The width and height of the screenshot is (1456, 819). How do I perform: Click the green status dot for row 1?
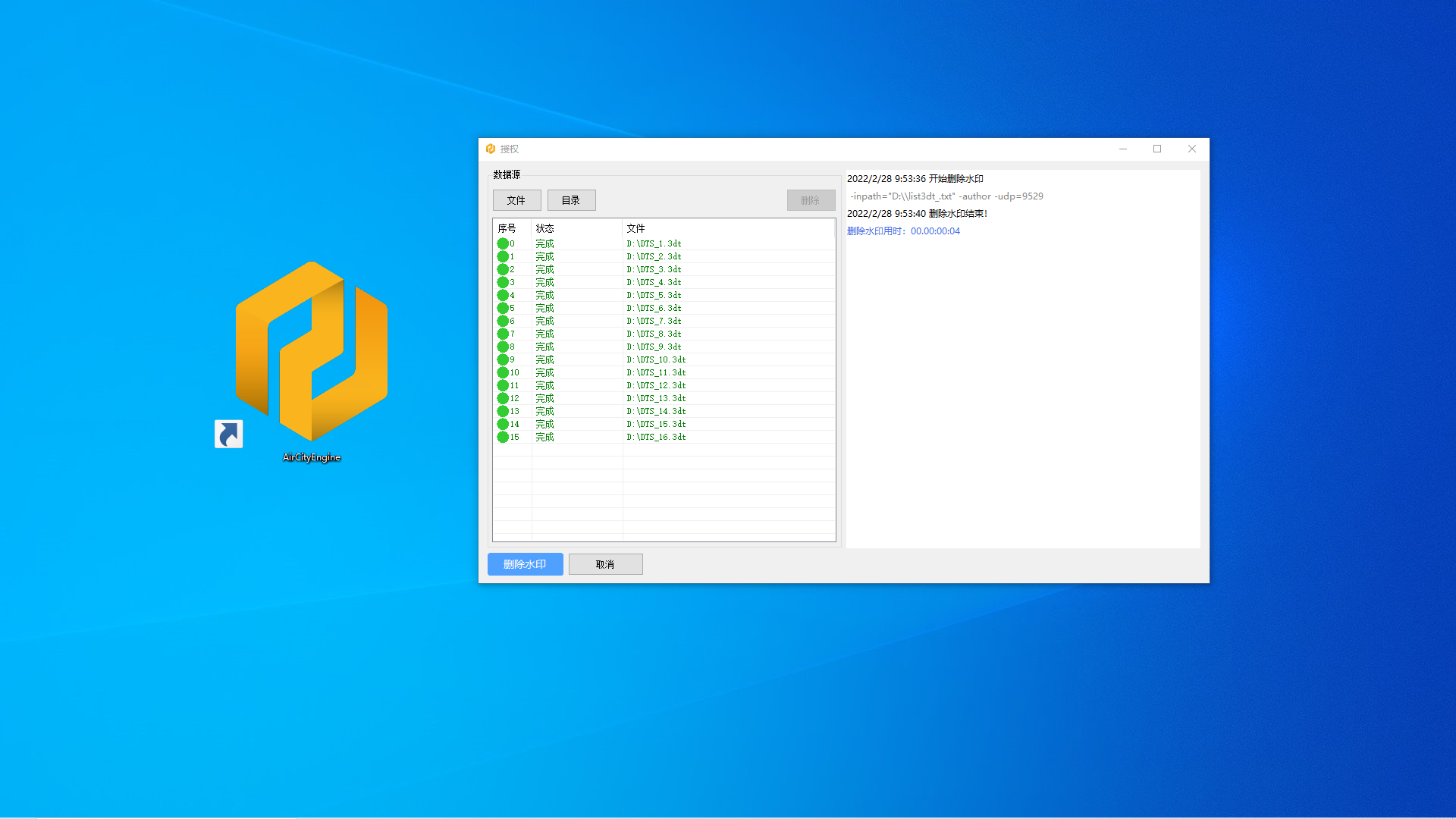pyautogui.click(x=503, y=256)
